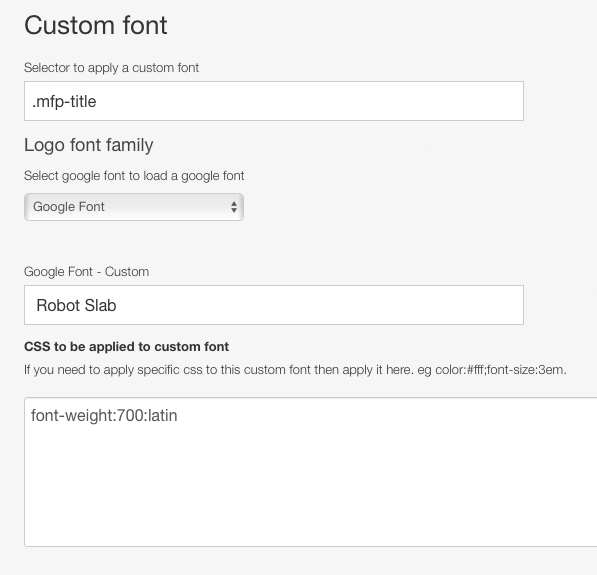This screenshot has width=597, height=575.
Task: Click "Select google font to load a google font" label
Action: tap(134, 176)
